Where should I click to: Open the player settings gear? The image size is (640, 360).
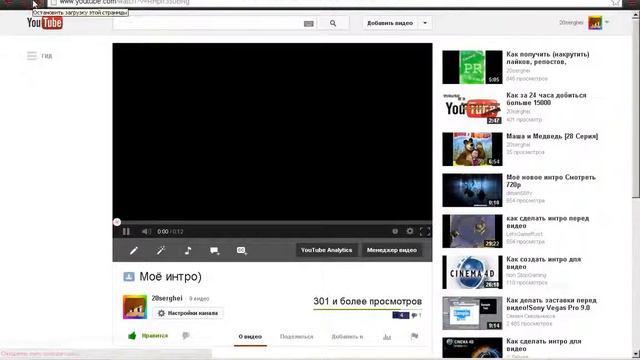point(409,231)
